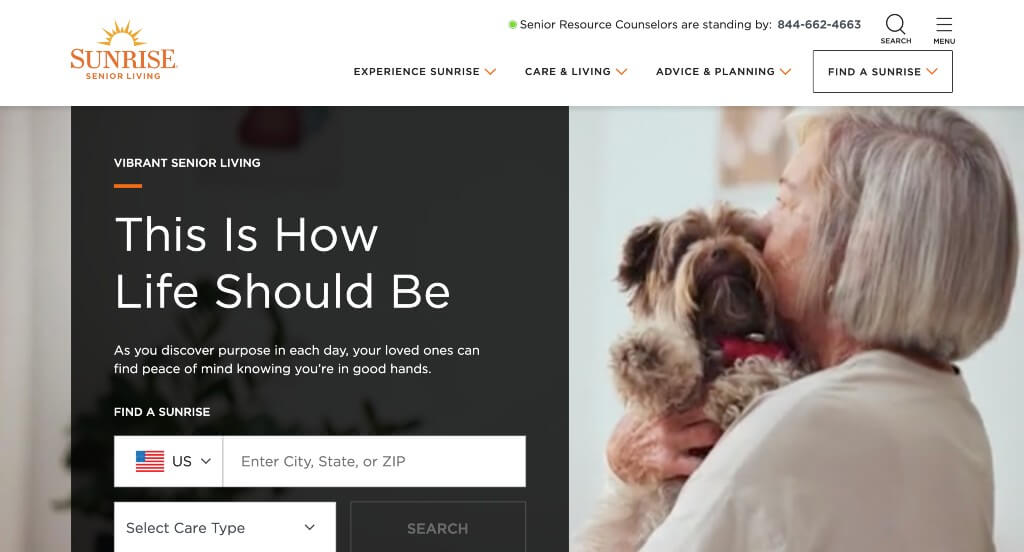The height and width of the screenshot is (552, 1024).
Task: Call the 844-662-4663 phone link
Action: click(819, 25)
